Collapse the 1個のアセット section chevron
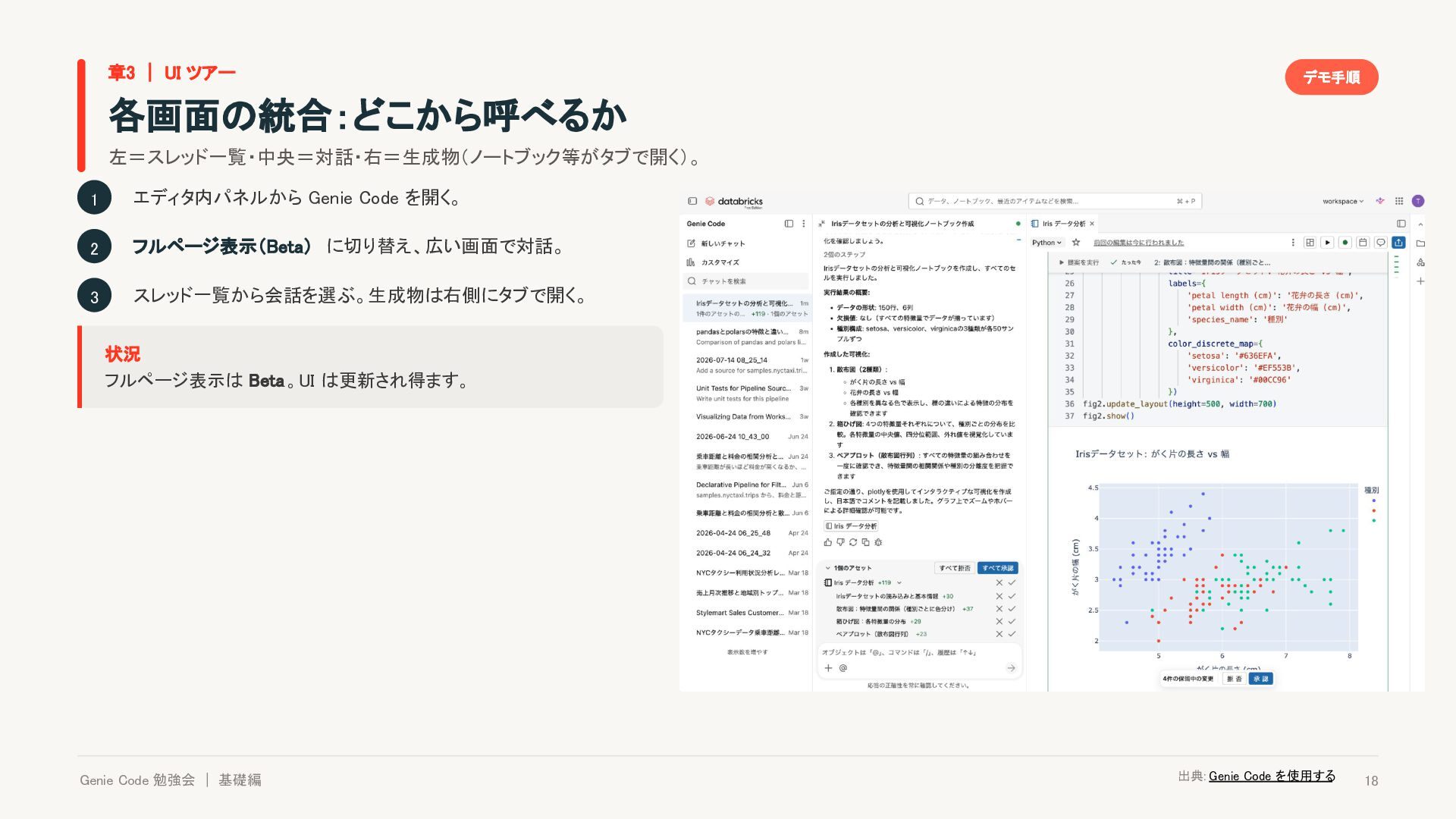This screenshot has width=1456, height=819. point(827,568)
